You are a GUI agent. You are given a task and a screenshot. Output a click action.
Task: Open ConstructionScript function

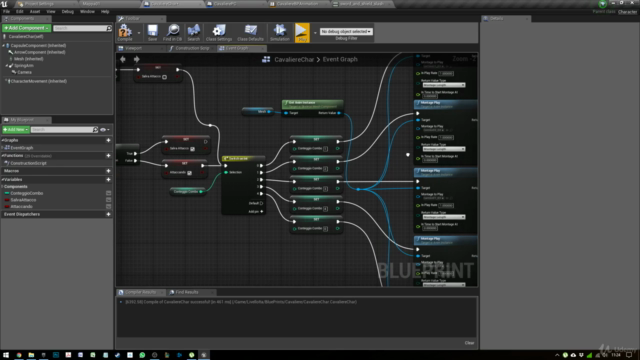(28, 163)
